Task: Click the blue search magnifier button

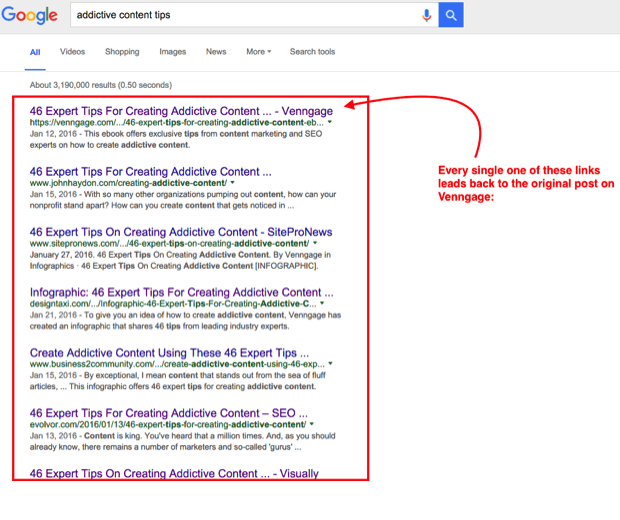Action: coord(451,15)
